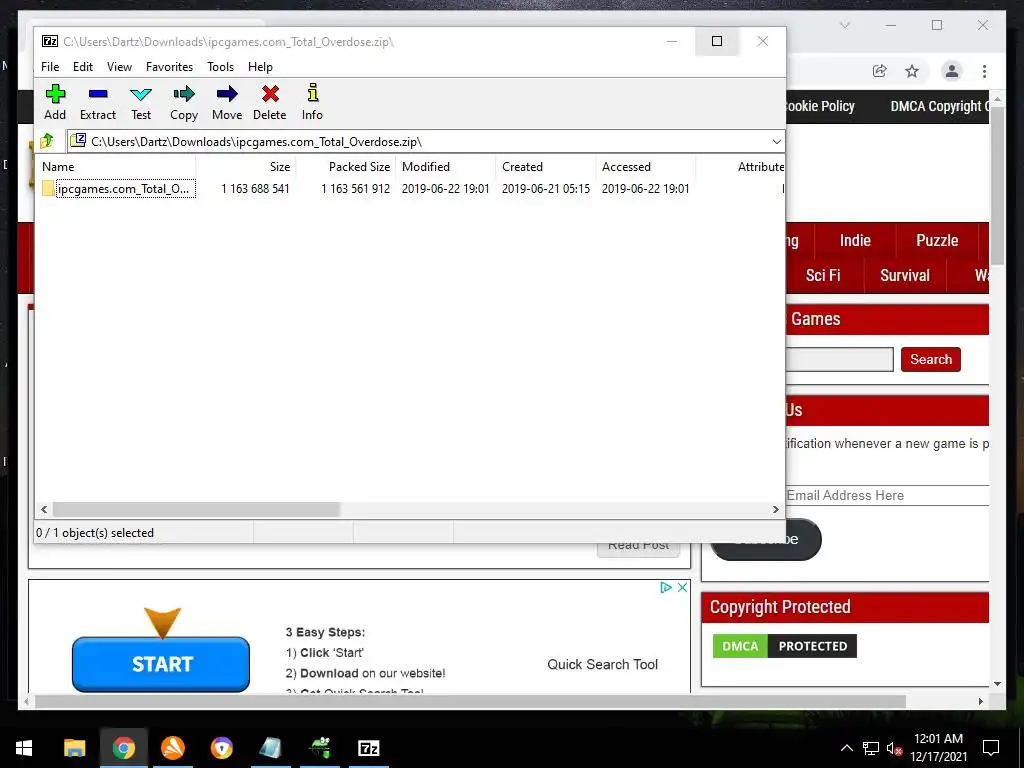Click the red Search button
The width and height of the screenshot is (1024, 768).
coord(931,359)
